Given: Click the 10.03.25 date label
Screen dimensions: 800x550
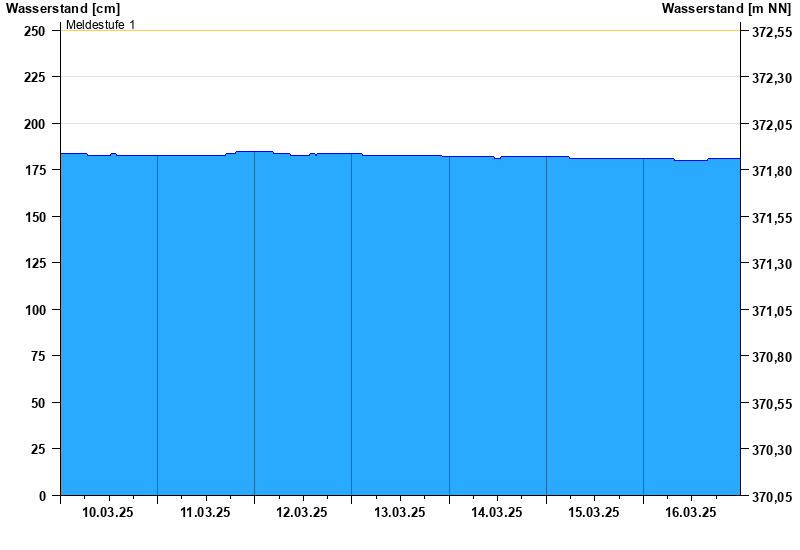Looking at the screenshot, I should (108, 512).
